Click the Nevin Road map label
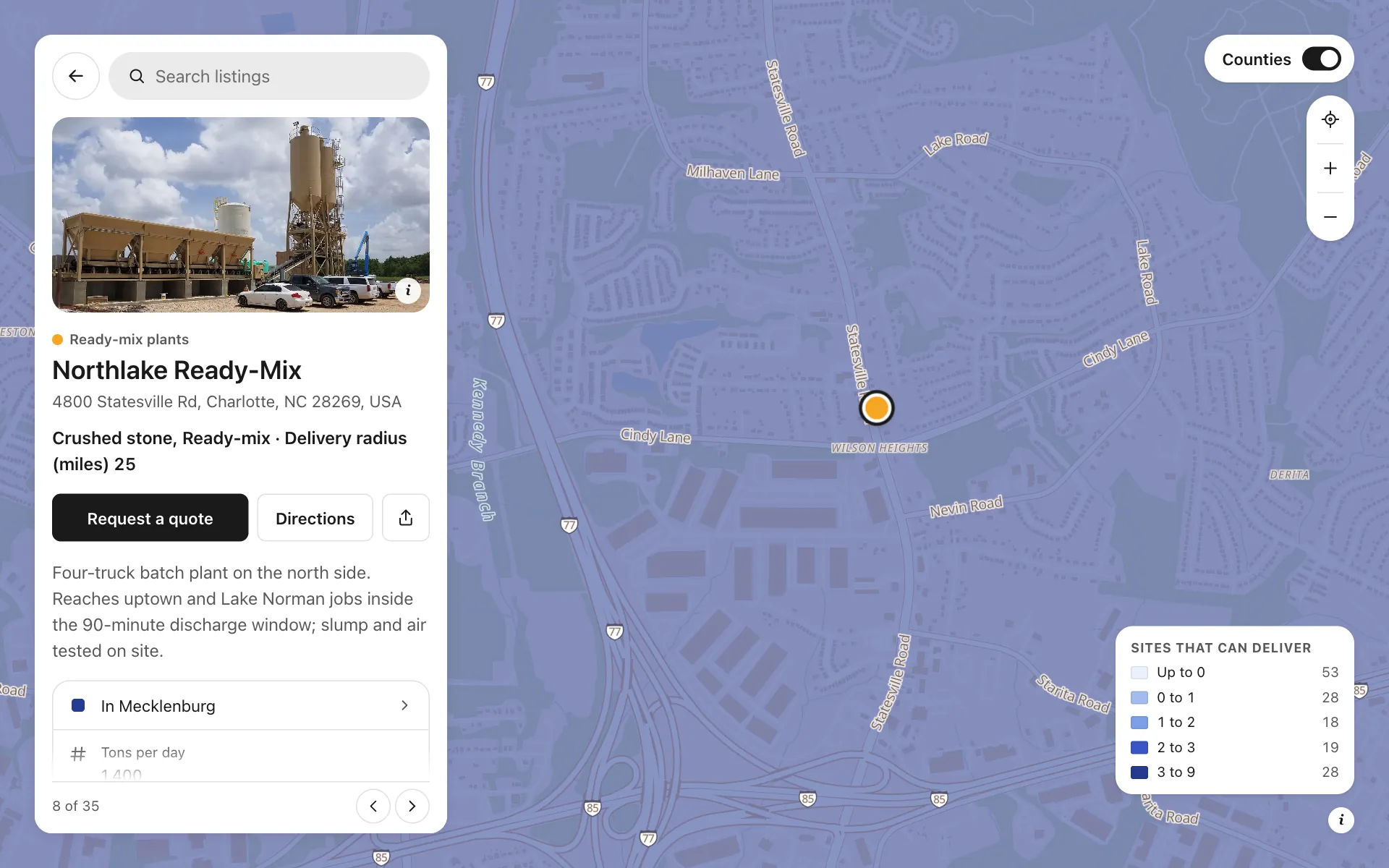1389x868 pixels. [x=967, y=506]
